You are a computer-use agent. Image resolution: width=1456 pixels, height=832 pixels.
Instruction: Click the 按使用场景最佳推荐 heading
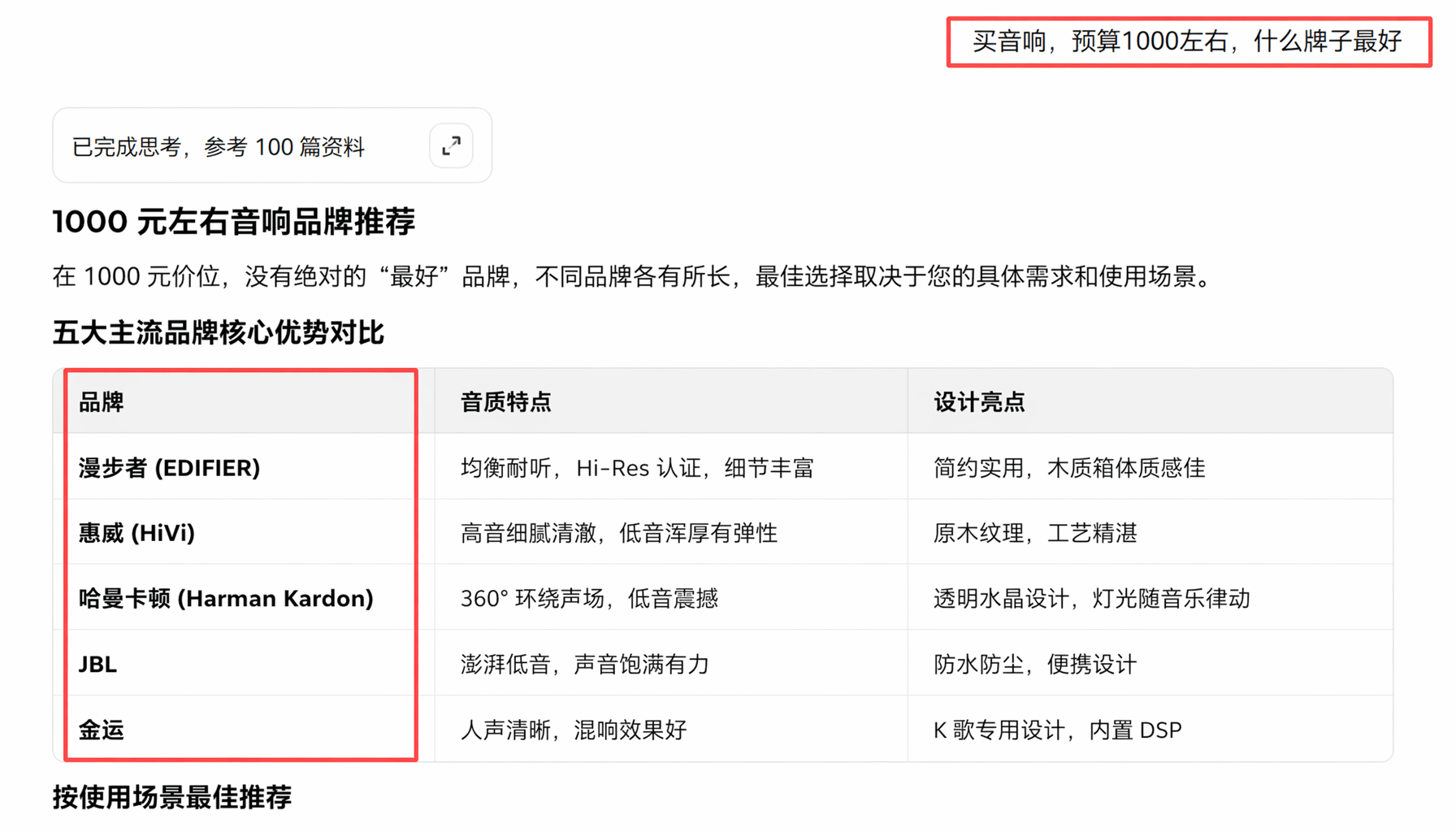pos(172,797)
